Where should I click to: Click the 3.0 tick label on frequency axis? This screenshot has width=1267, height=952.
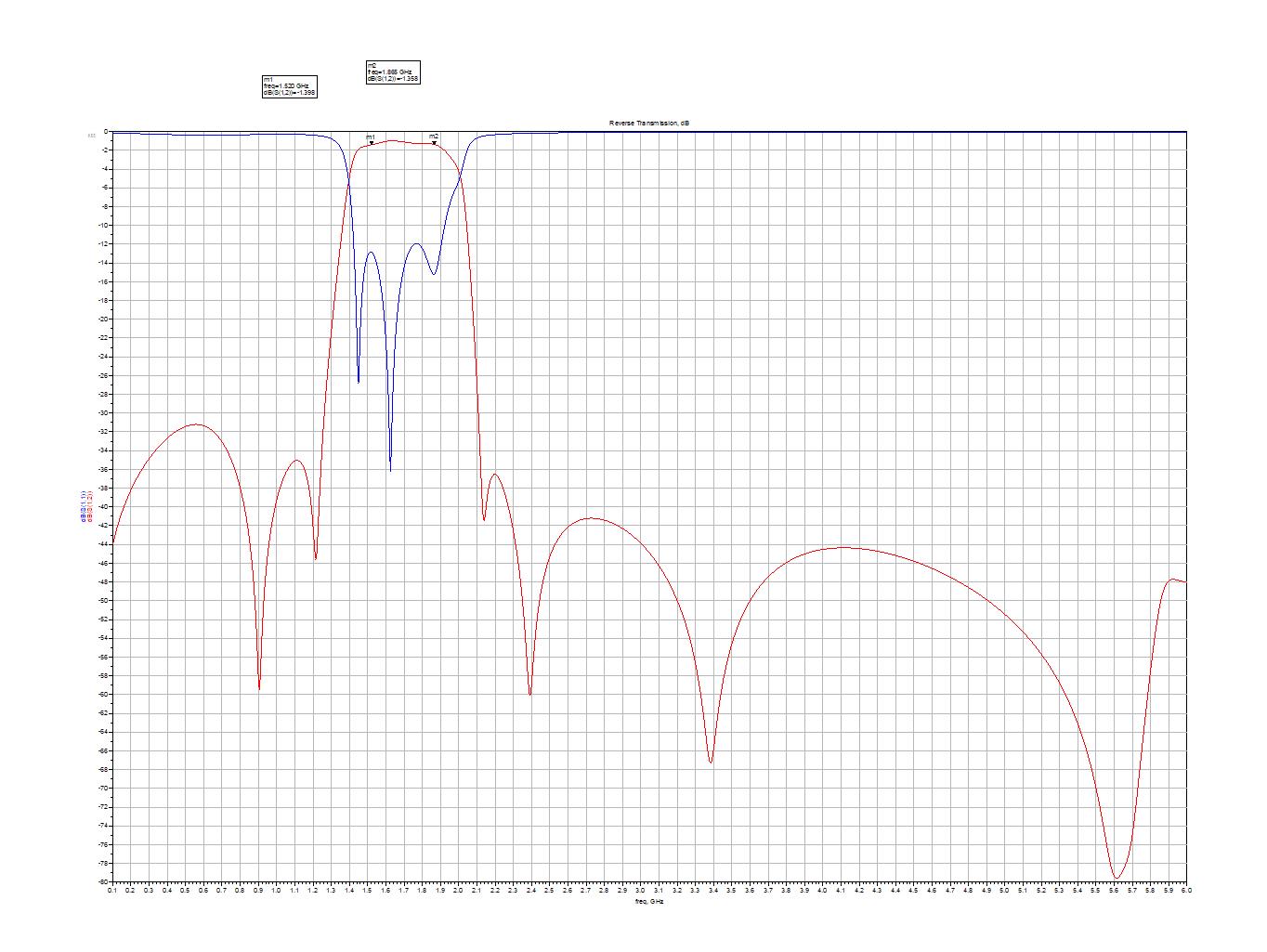click(640, 890)
